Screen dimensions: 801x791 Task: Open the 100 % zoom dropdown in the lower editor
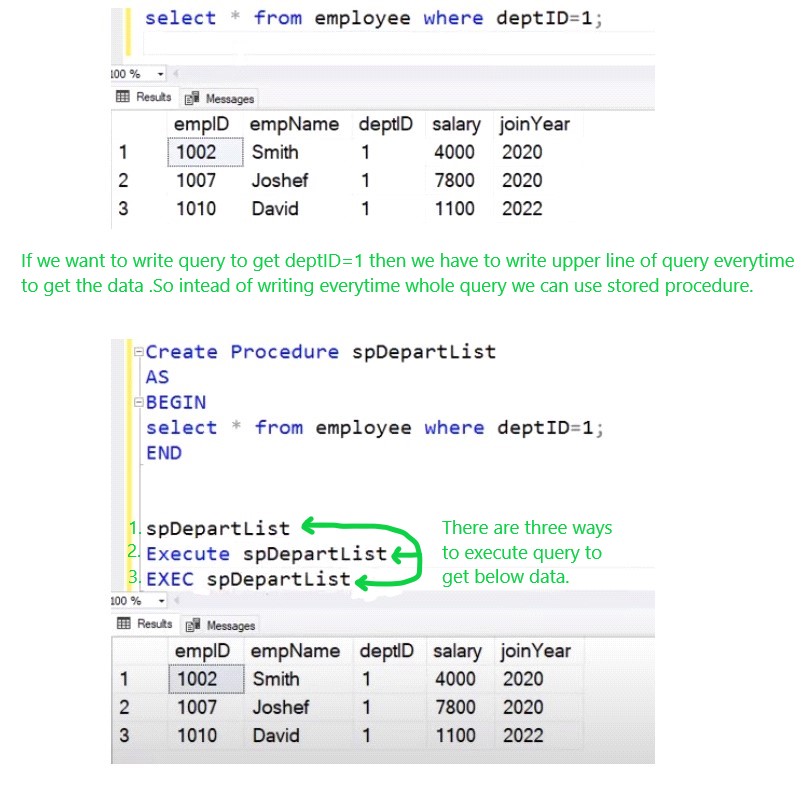point(161,601)
